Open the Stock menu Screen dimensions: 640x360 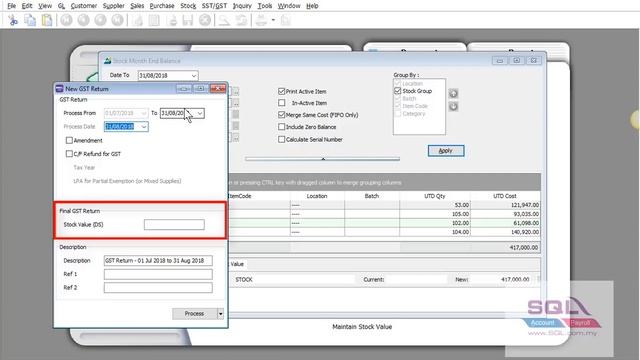[x=188, y=6]
